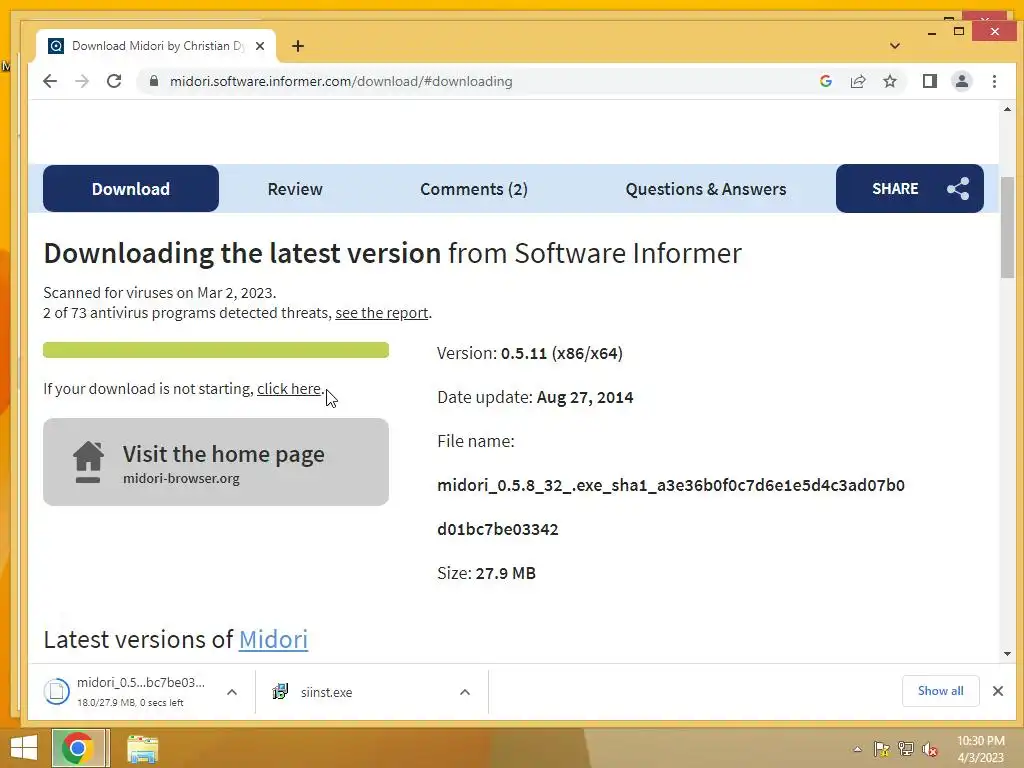The image size is (1024, 768).
Task: Click the green download progress bar
Action: tap(216, 349)
